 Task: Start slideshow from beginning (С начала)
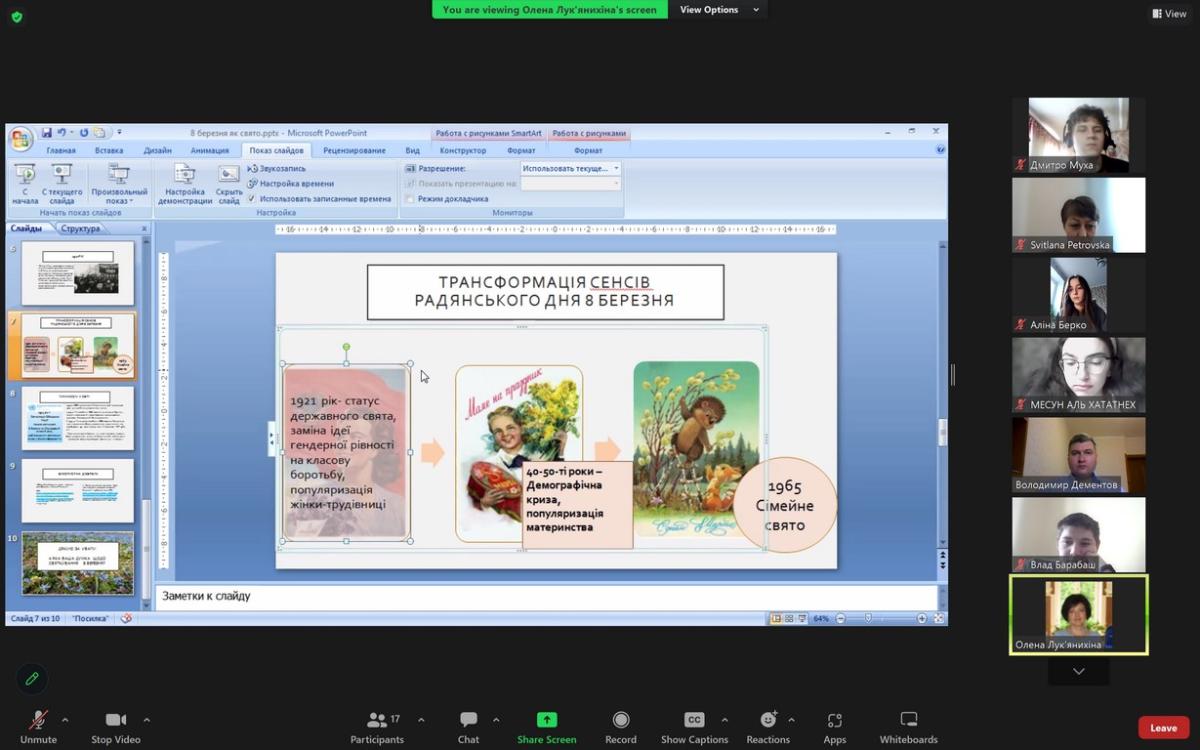tap(25, 184)
